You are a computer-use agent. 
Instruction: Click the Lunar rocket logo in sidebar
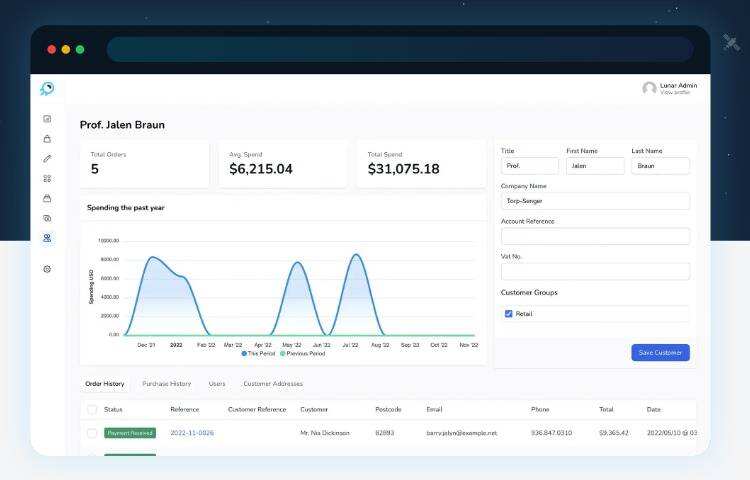[x=47, y=89]
